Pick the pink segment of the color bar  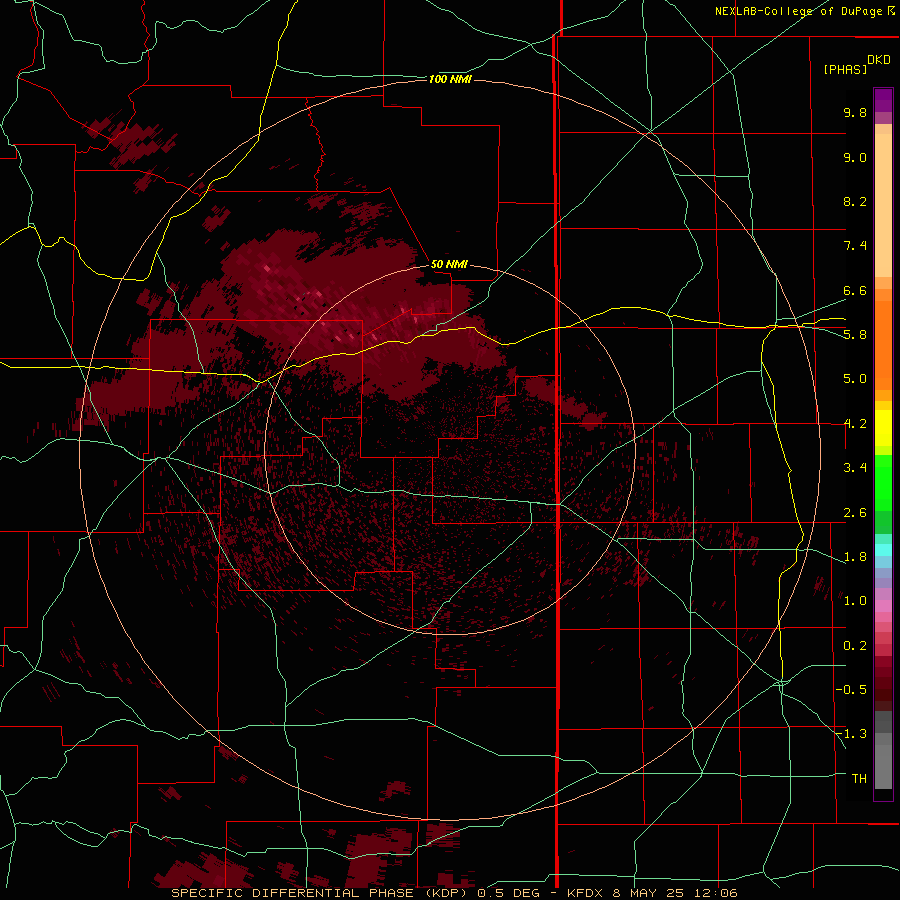(x=883, y=606)
